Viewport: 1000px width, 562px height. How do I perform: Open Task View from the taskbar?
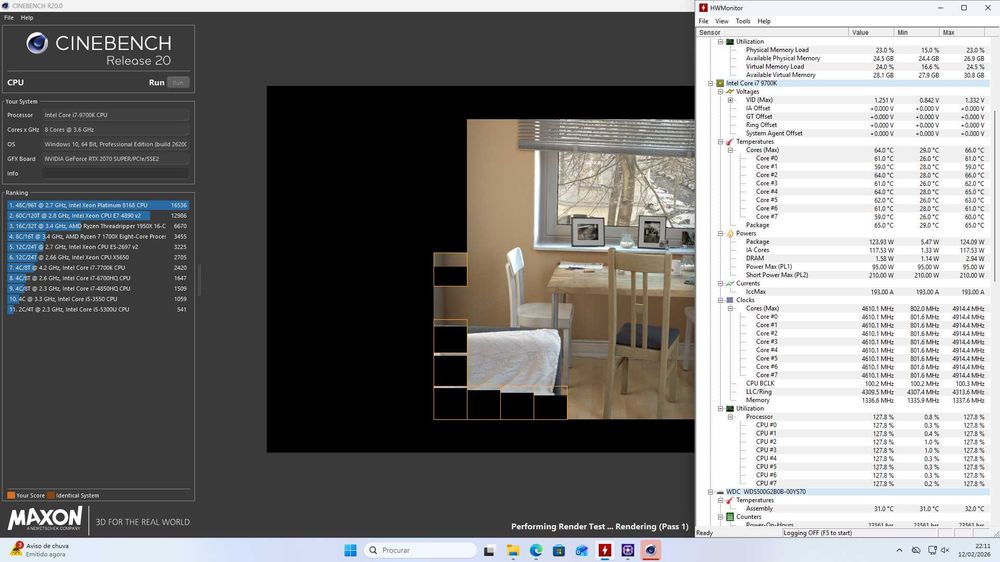[489, 550]
